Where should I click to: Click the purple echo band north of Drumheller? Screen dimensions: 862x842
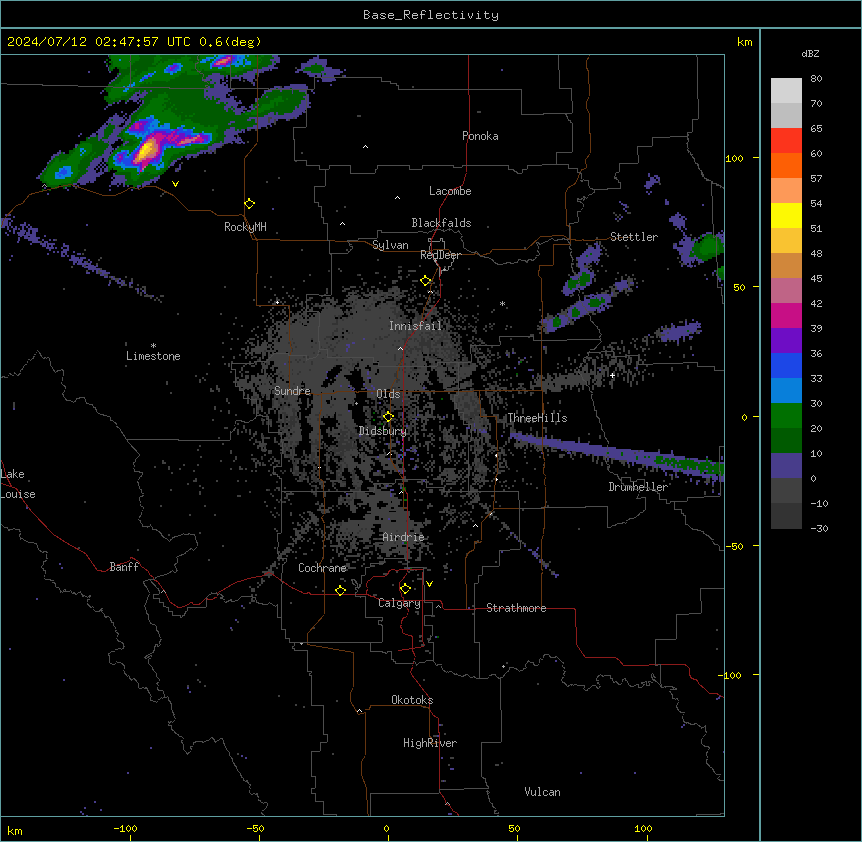click(616, 454)
